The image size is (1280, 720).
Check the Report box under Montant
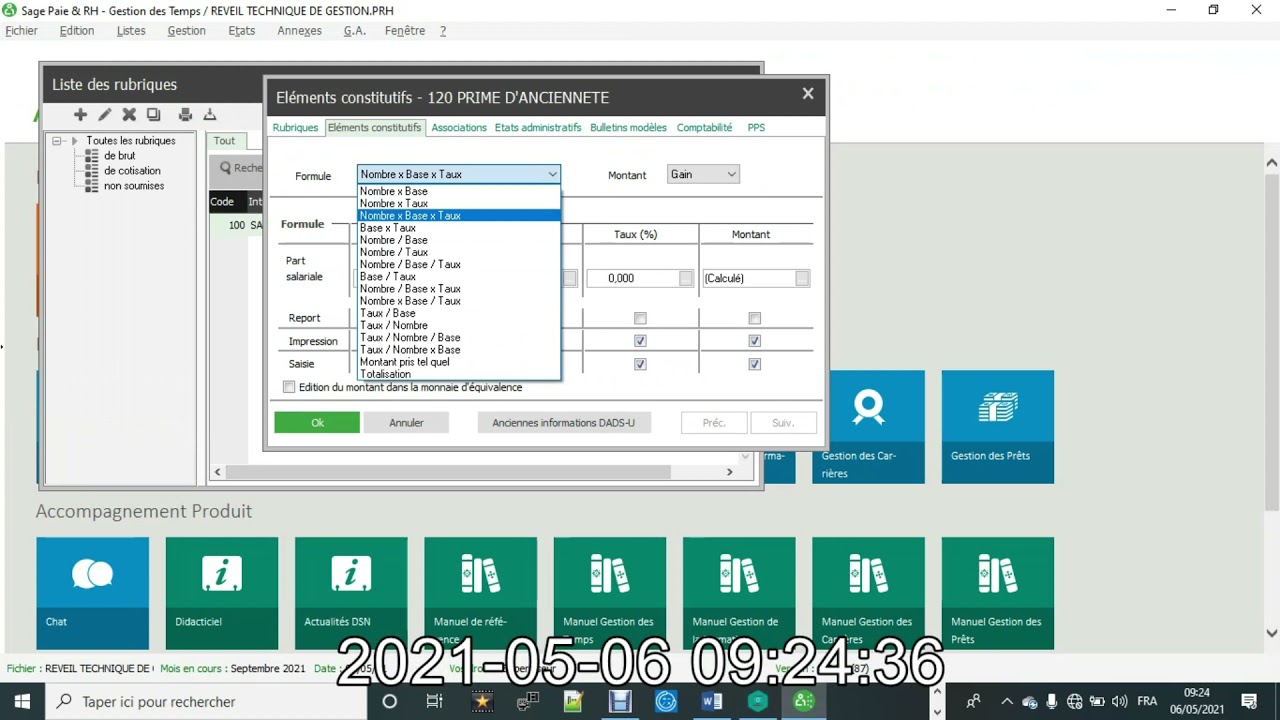(x=754, y=318)
